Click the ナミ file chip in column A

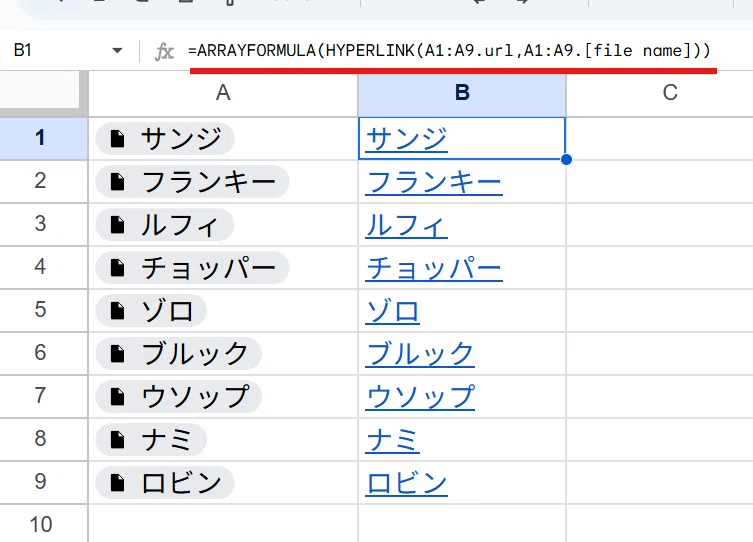click(151, 440)
